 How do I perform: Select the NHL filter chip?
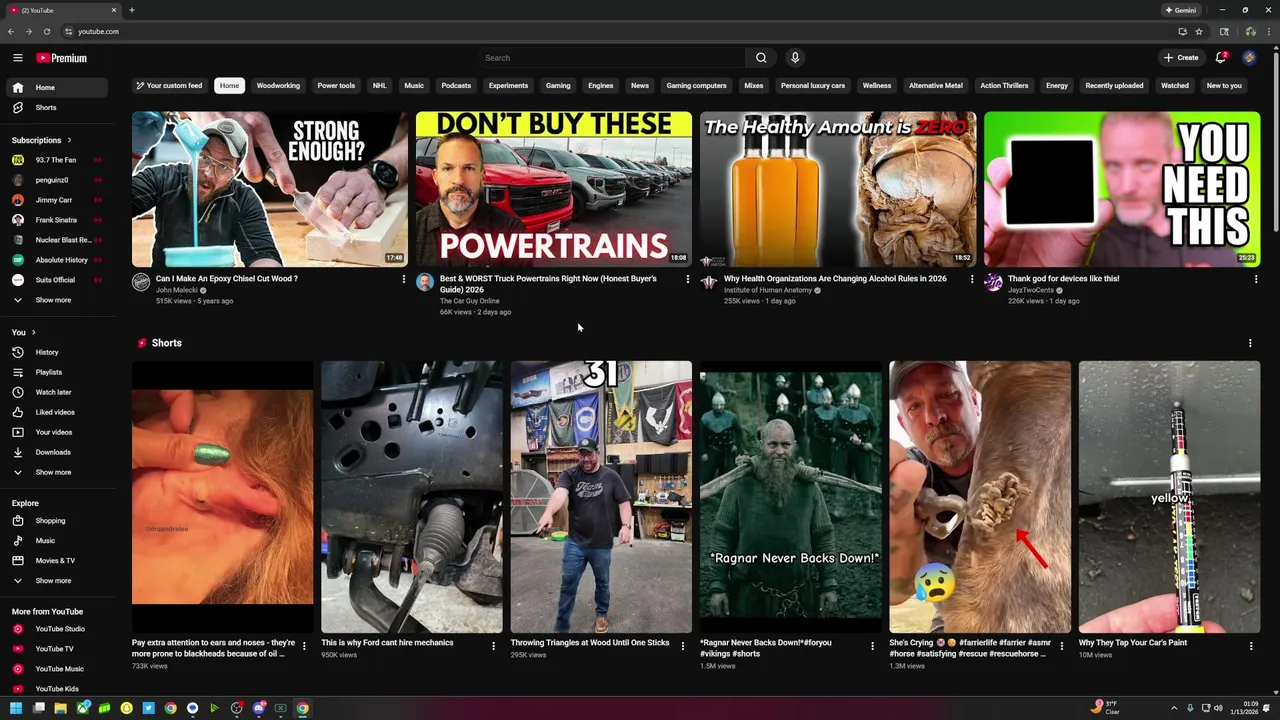(x=380, y=86)
